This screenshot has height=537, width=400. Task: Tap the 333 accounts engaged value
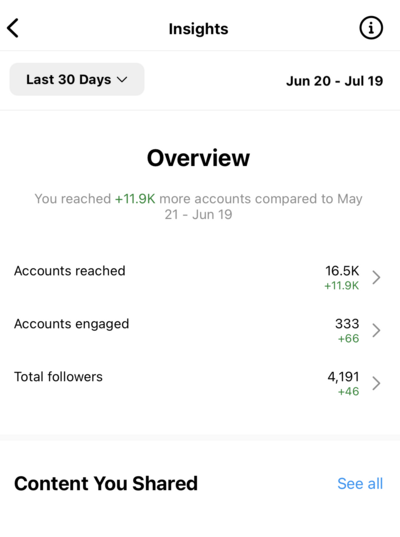pos(347,324)
